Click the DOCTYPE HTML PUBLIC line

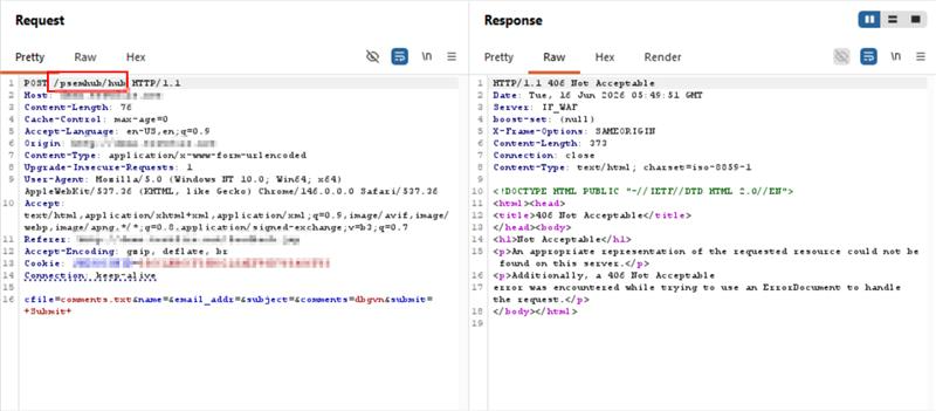coord(643,192)
